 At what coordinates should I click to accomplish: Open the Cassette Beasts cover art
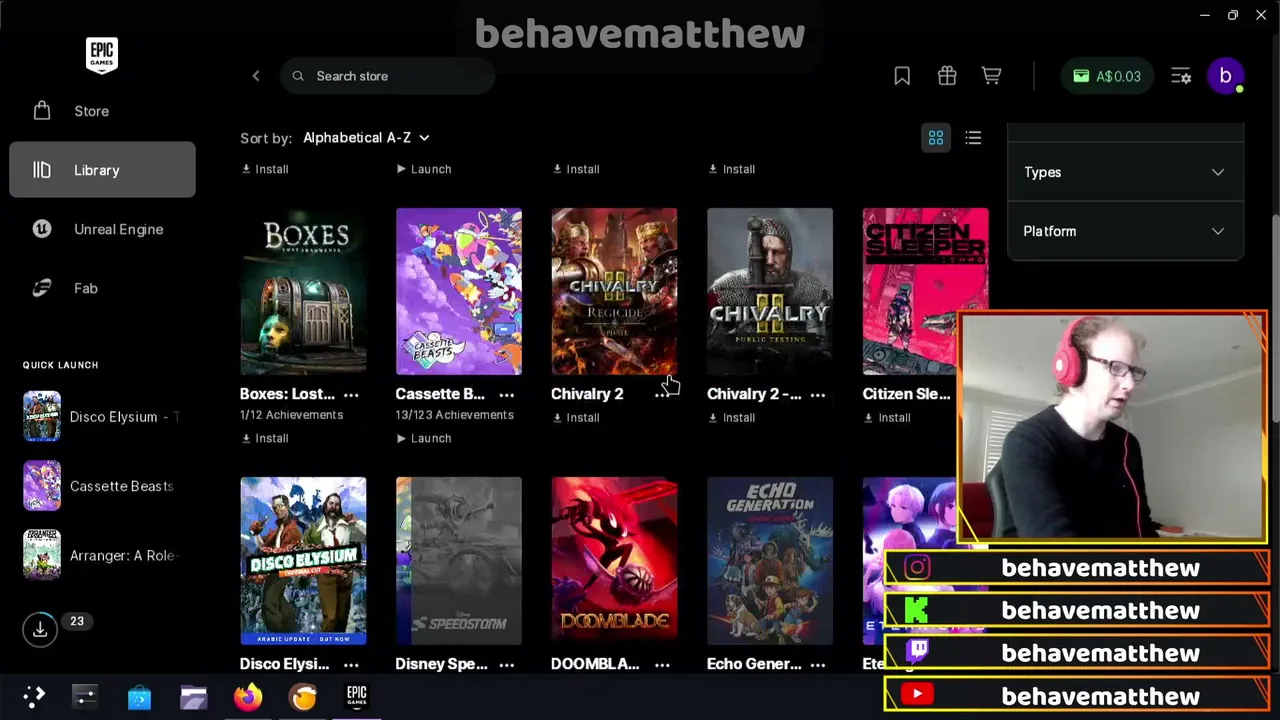point(459,291)
